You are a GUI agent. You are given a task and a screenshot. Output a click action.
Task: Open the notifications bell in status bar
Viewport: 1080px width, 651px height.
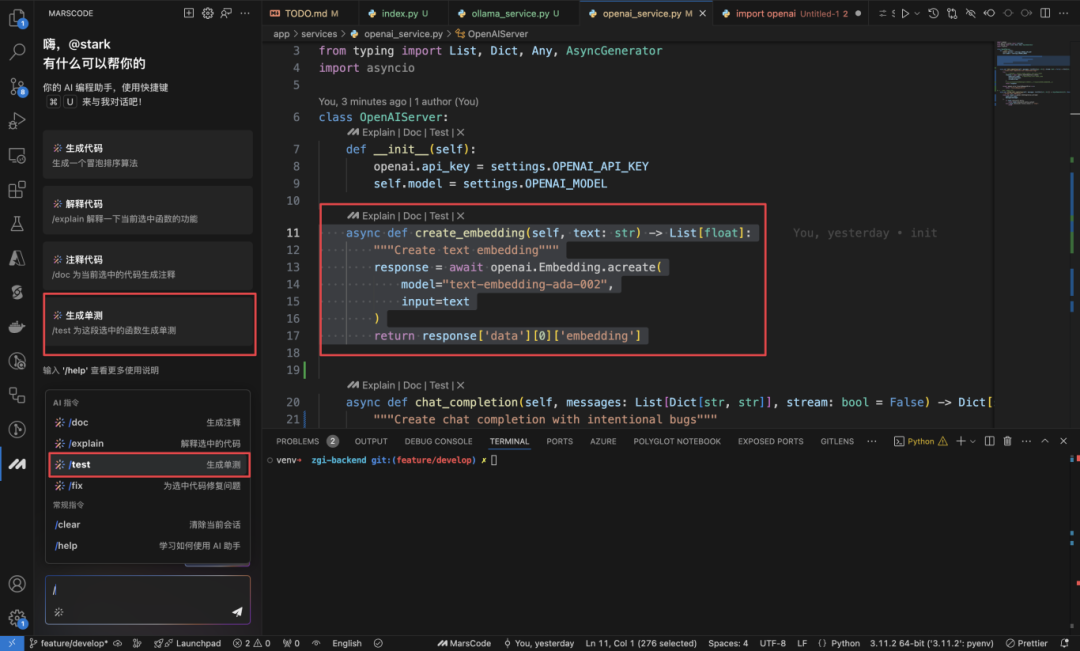pyautogui.click(x=1064, y=643)
